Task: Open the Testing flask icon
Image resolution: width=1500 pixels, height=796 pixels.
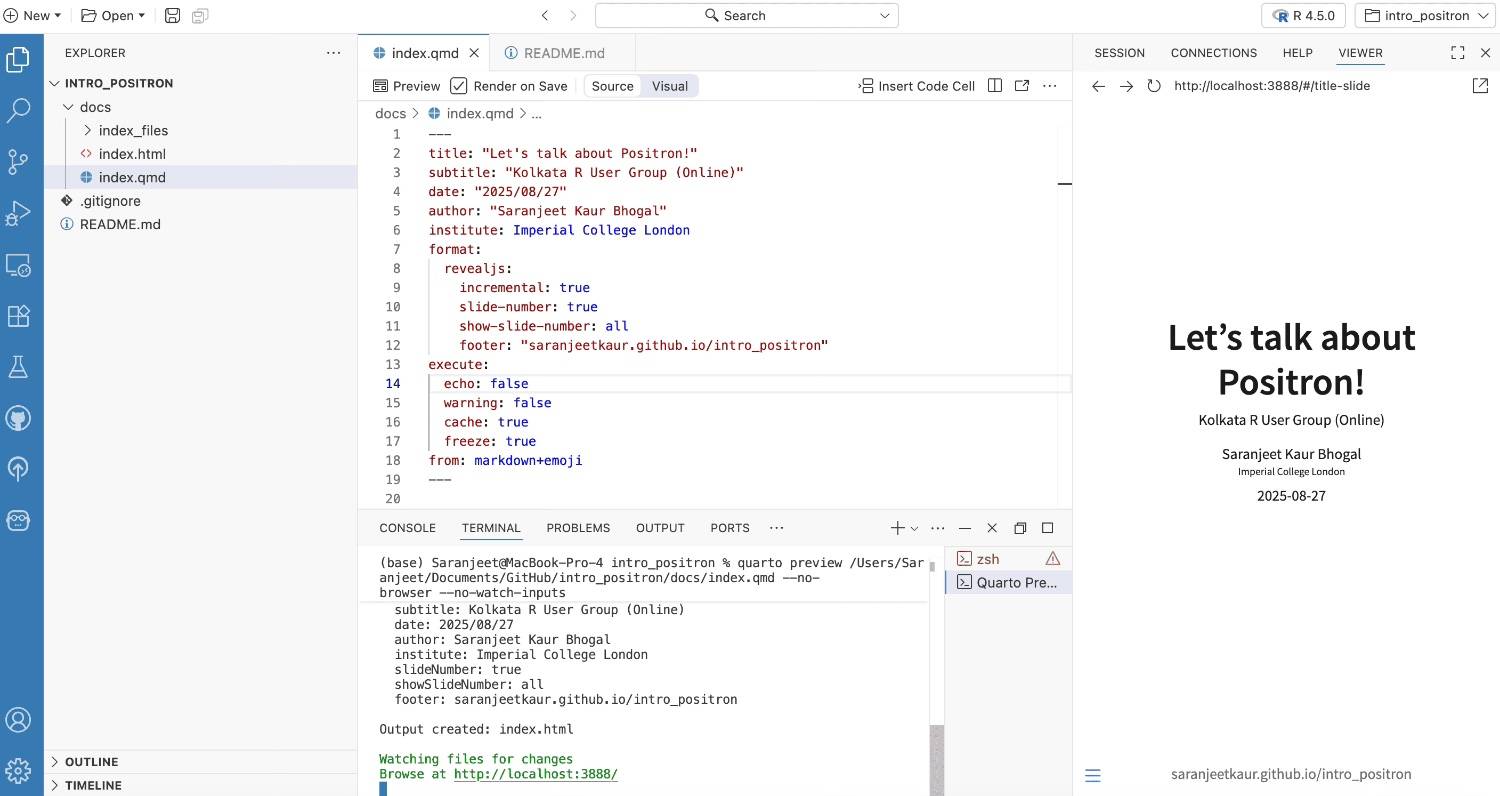Action: click(x=18, y=367)
